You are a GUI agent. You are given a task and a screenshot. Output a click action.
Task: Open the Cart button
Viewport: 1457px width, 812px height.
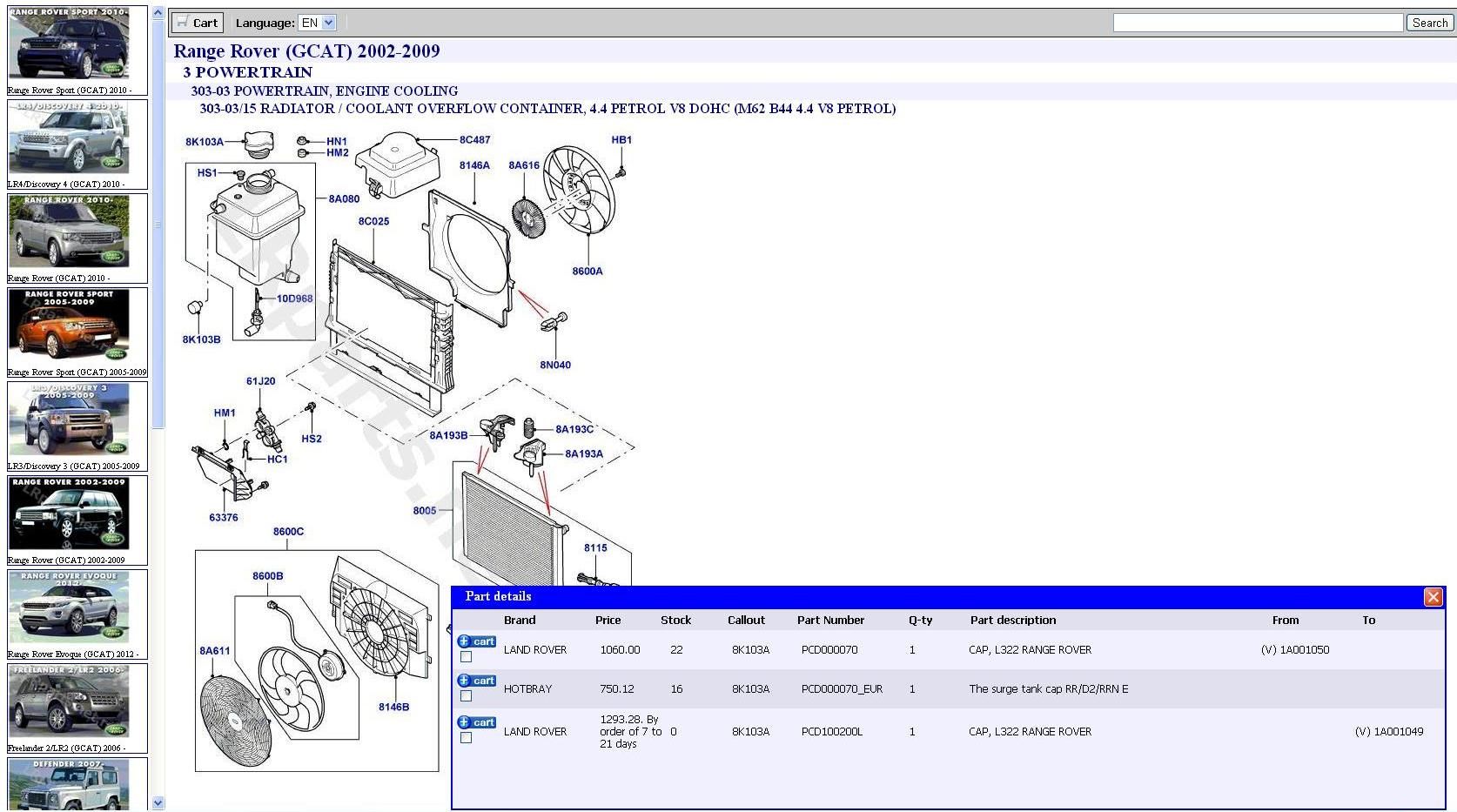point(198,23)
